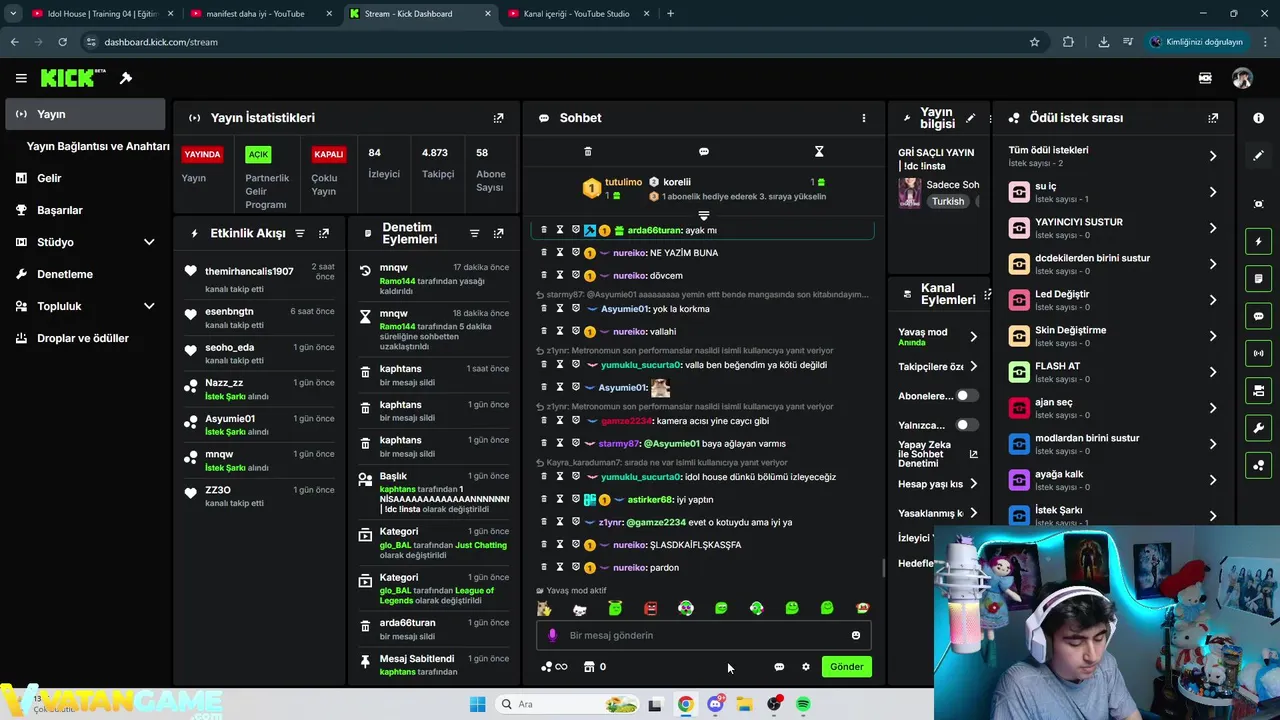The image size is (1280, 720).
Task: Click the info icon in right sidebar
Action: click(x=1258, y=118)
